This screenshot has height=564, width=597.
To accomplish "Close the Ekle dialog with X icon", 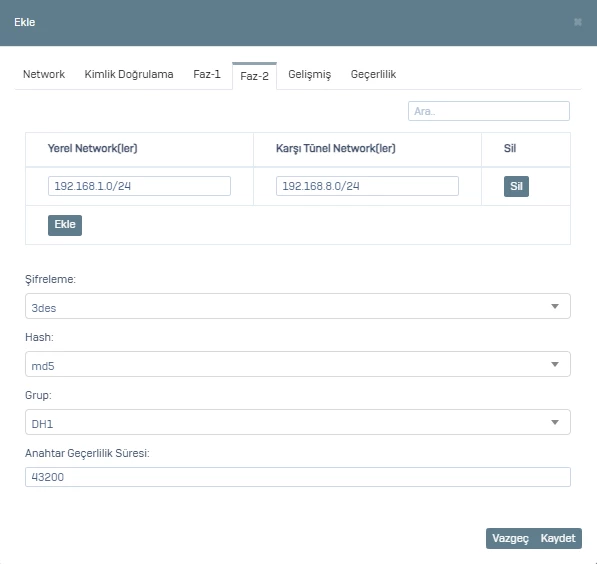I will [578, 22].
